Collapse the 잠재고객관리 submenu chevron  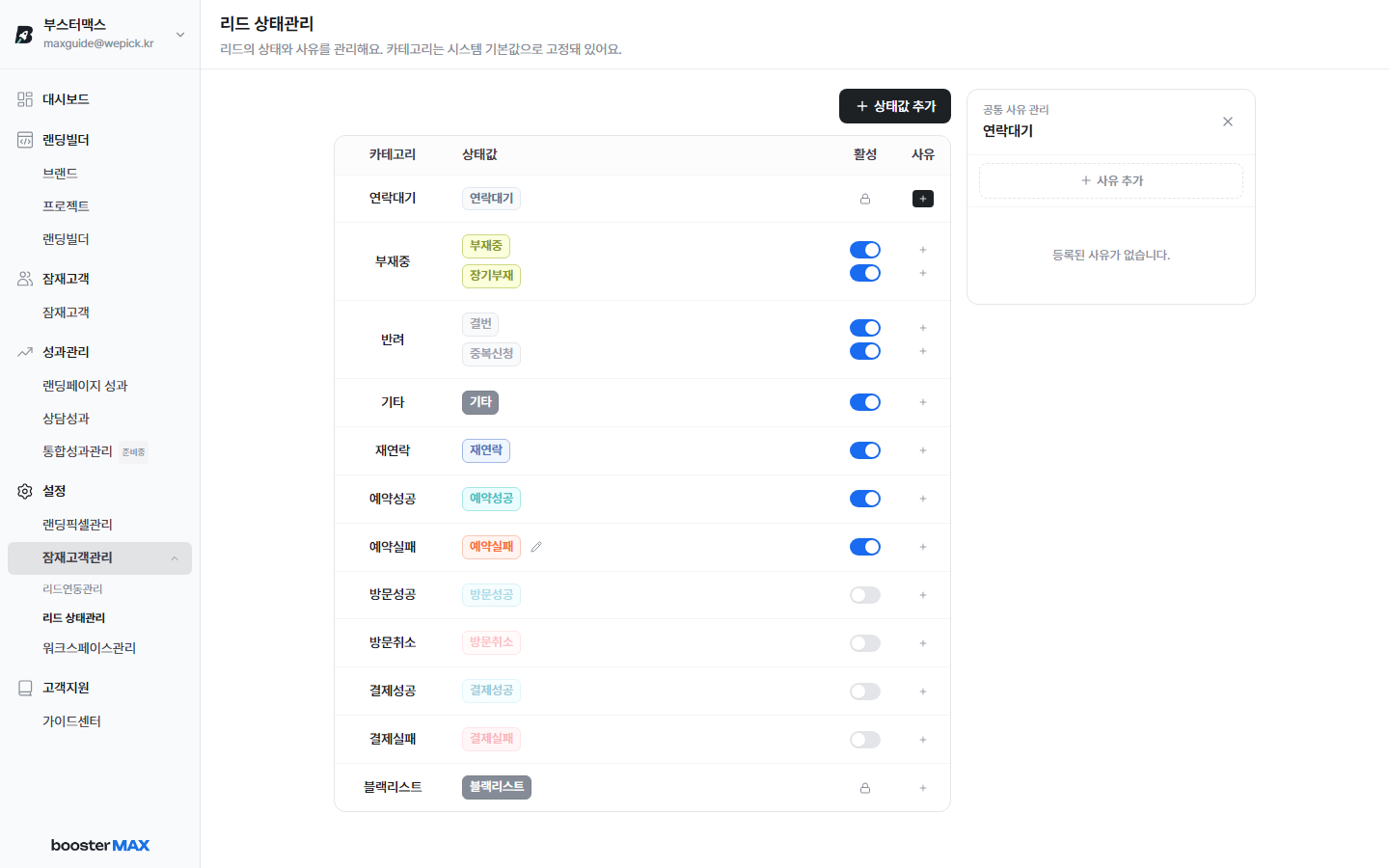coord(175,558)
